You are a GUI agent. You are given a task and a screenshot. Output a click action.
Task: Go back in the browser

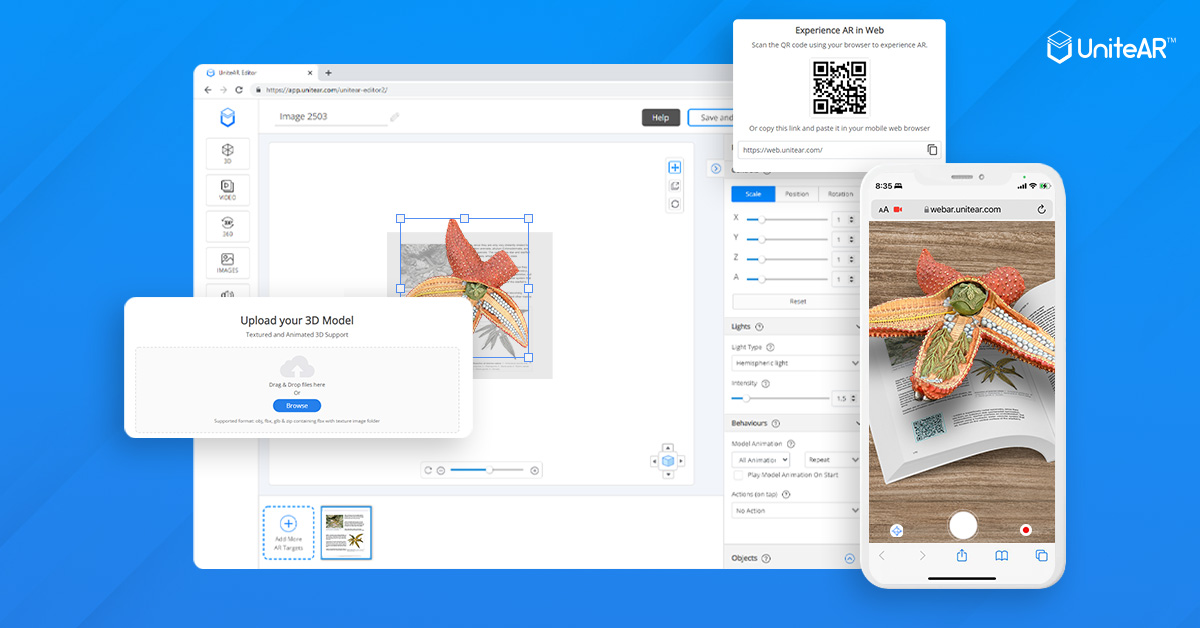(208, 89)
